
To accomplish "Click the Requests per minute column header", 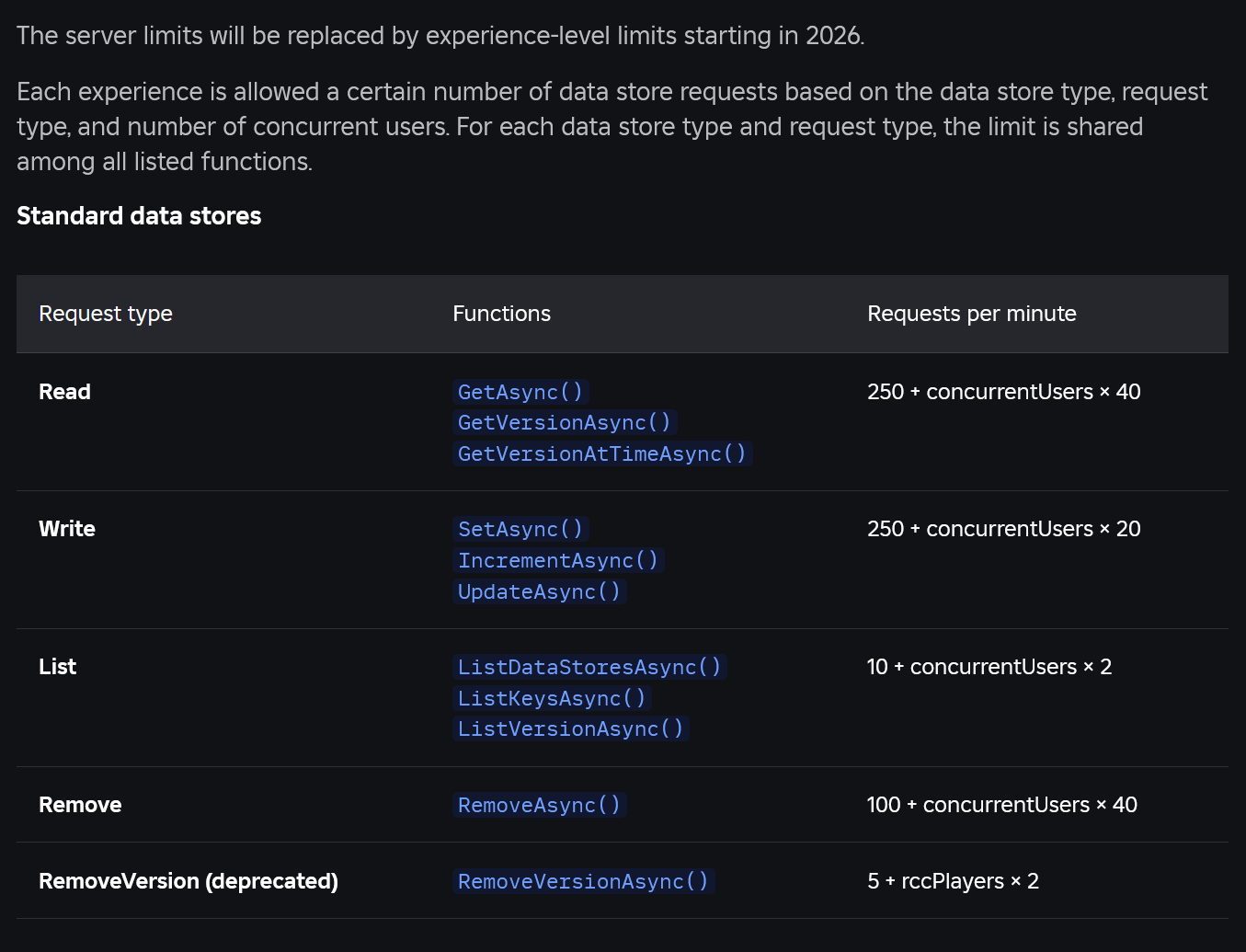I will pos(971,314).
